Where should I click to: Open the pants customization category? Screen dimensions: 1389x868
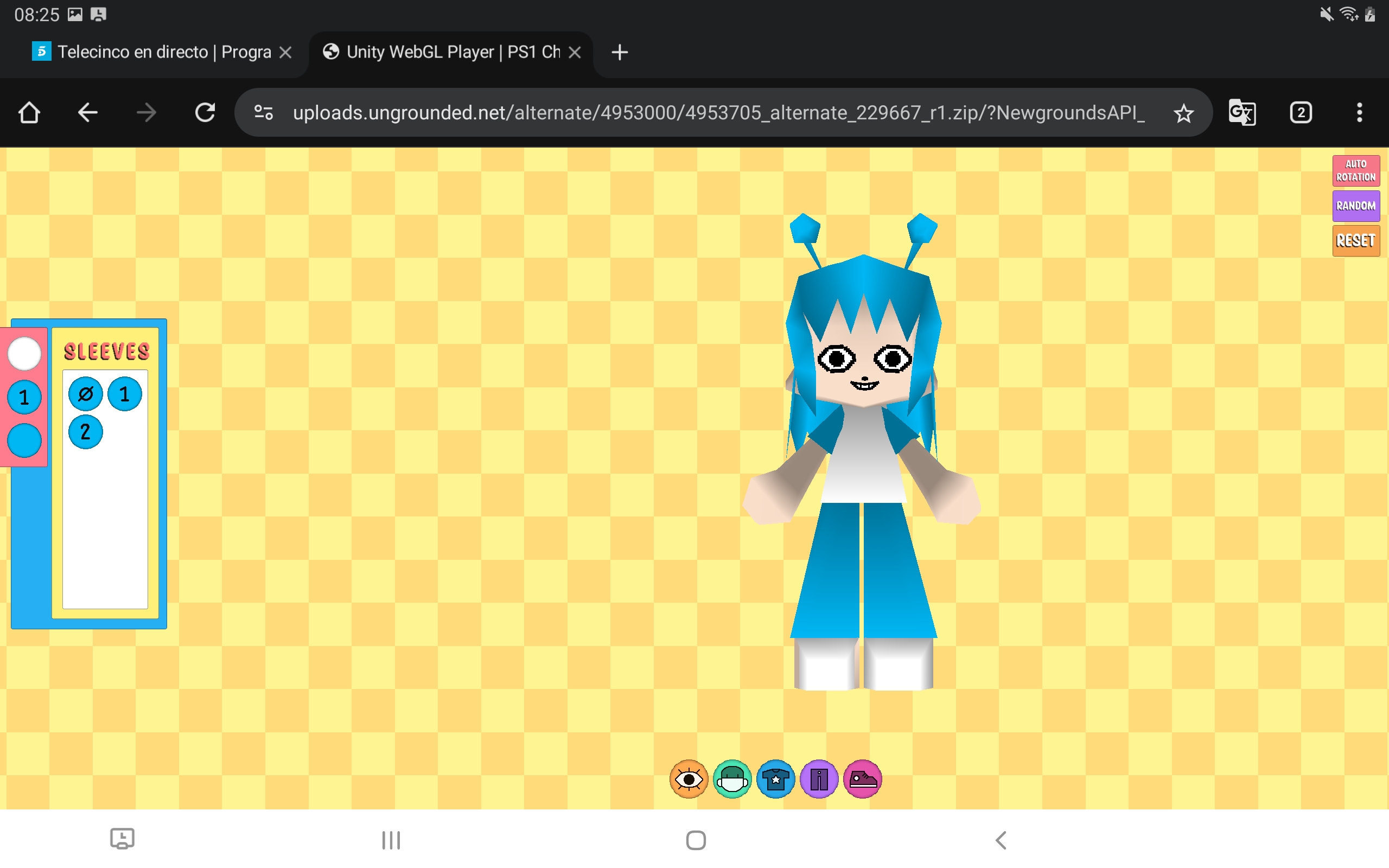(x=819, y=779)
